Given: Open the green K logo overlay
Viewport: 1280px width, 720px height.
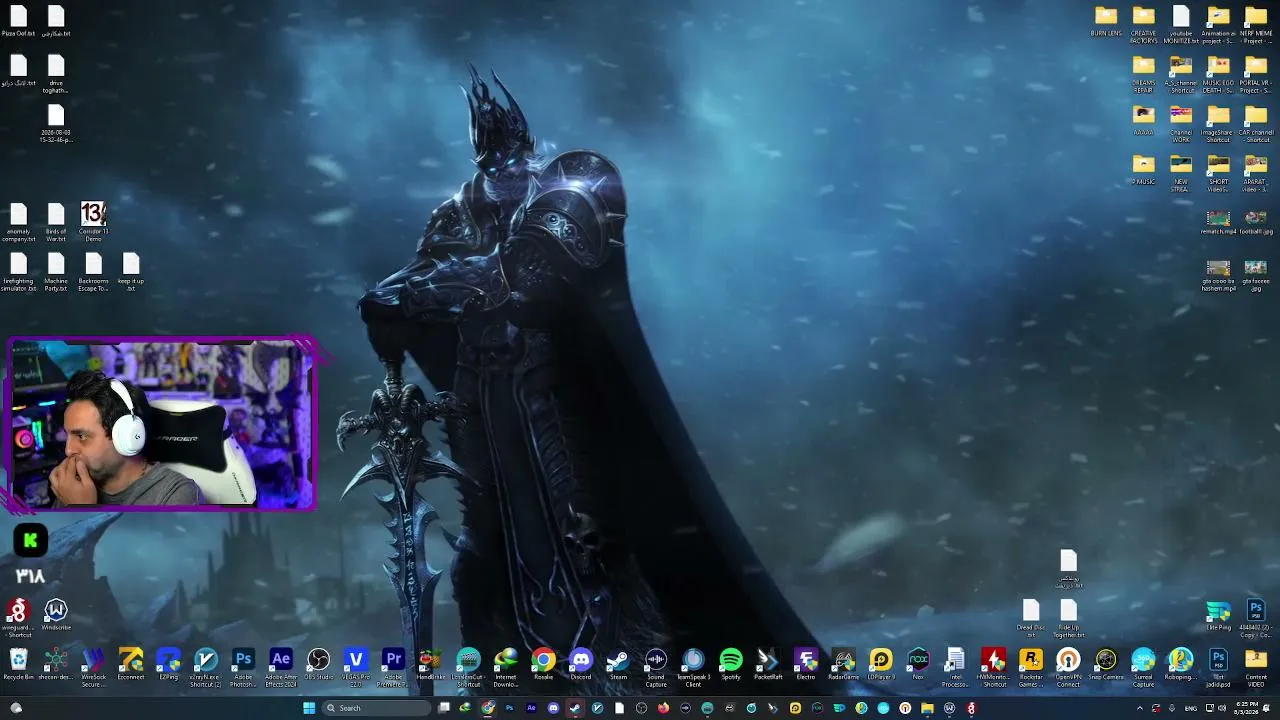Looking at the screenshot, I should point(30,540).
